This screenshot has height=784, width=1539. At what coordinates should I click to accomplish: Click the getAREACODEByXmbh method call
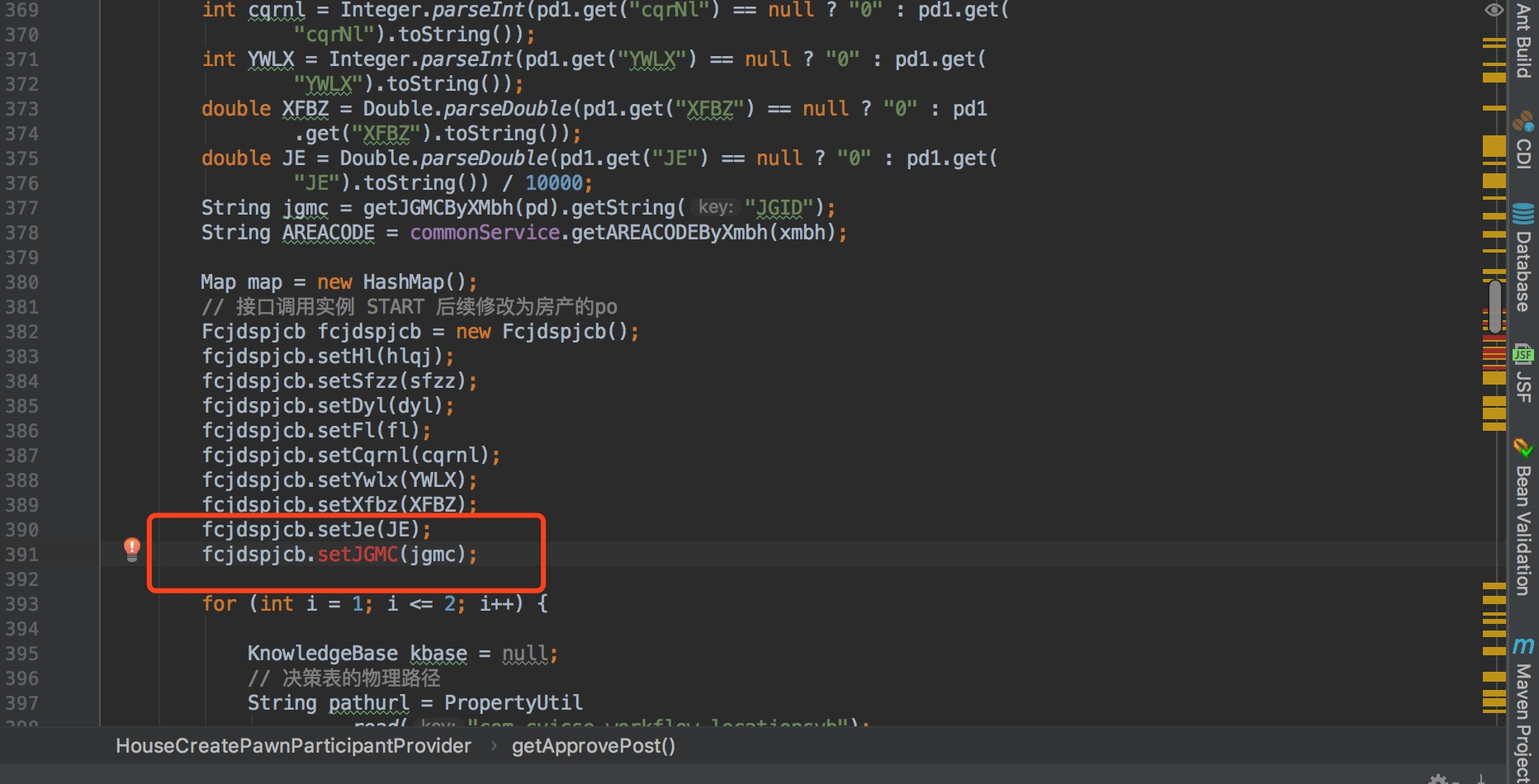[x=670, y=233]
